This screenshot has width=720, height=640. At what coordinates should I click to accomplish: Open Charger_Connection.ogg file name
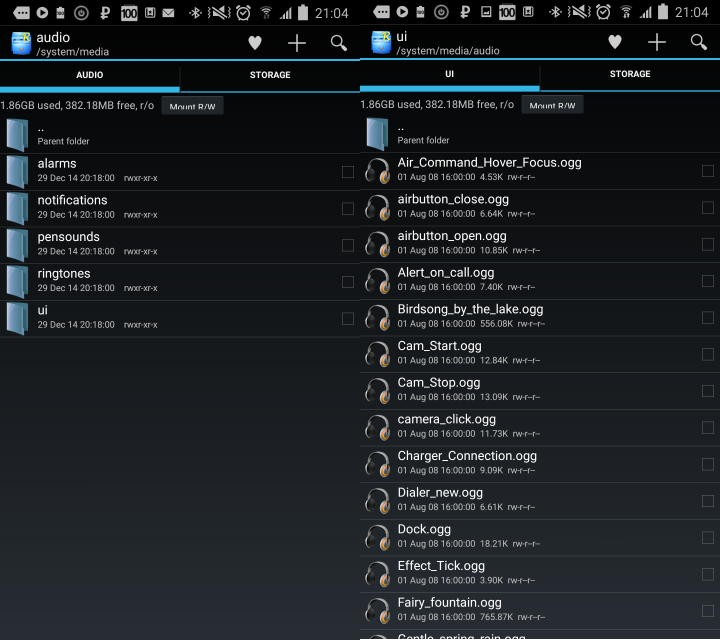tap(467, 456)
